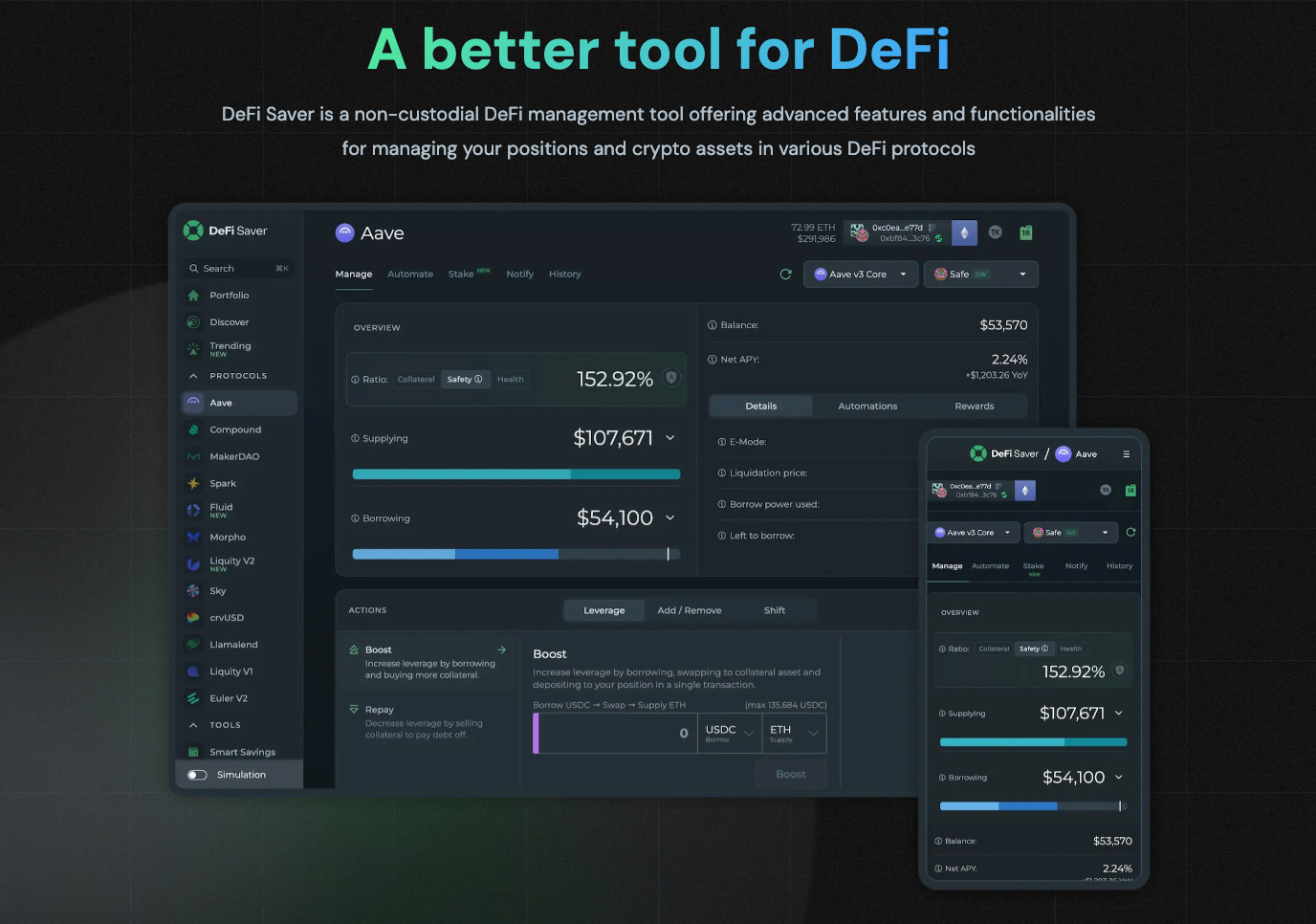1316x924 pixels.
Task: Open Sky protocol icon
Action: point(194,590)
